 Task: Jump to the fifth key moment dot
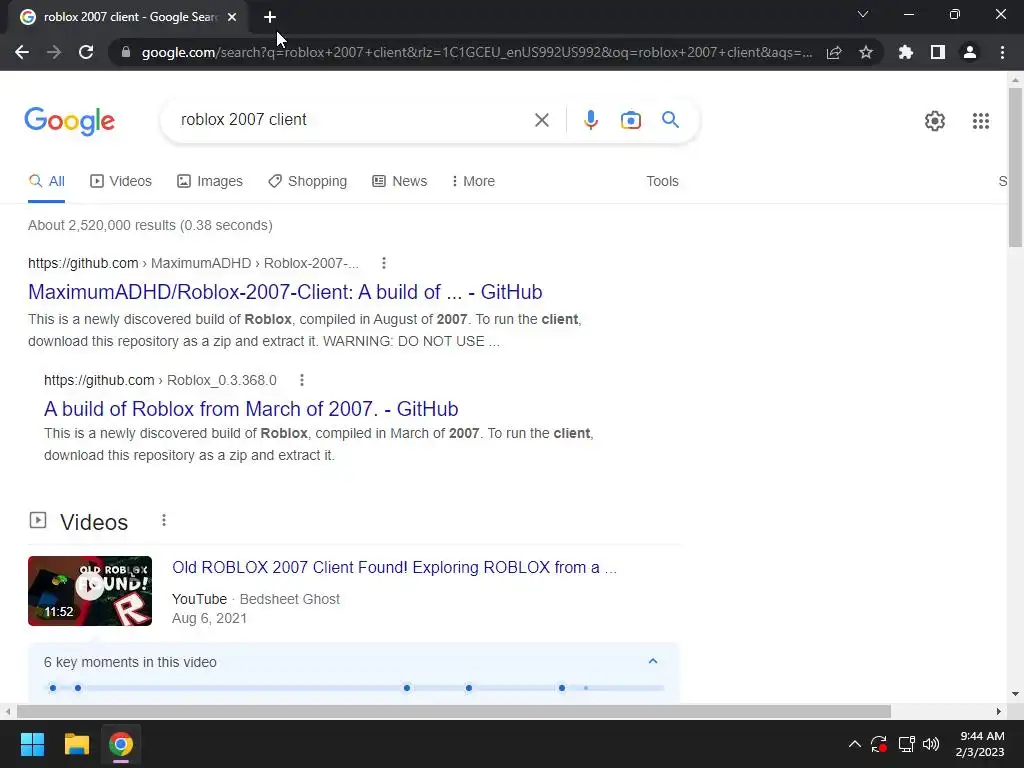click(x=562, y=688)
